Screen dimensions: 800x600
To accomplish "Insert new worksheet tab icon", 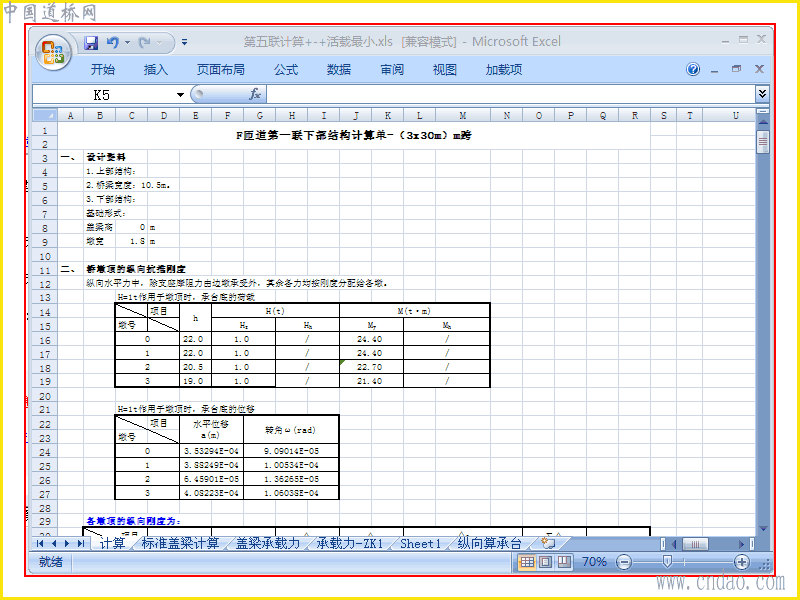I will point(547,543).
